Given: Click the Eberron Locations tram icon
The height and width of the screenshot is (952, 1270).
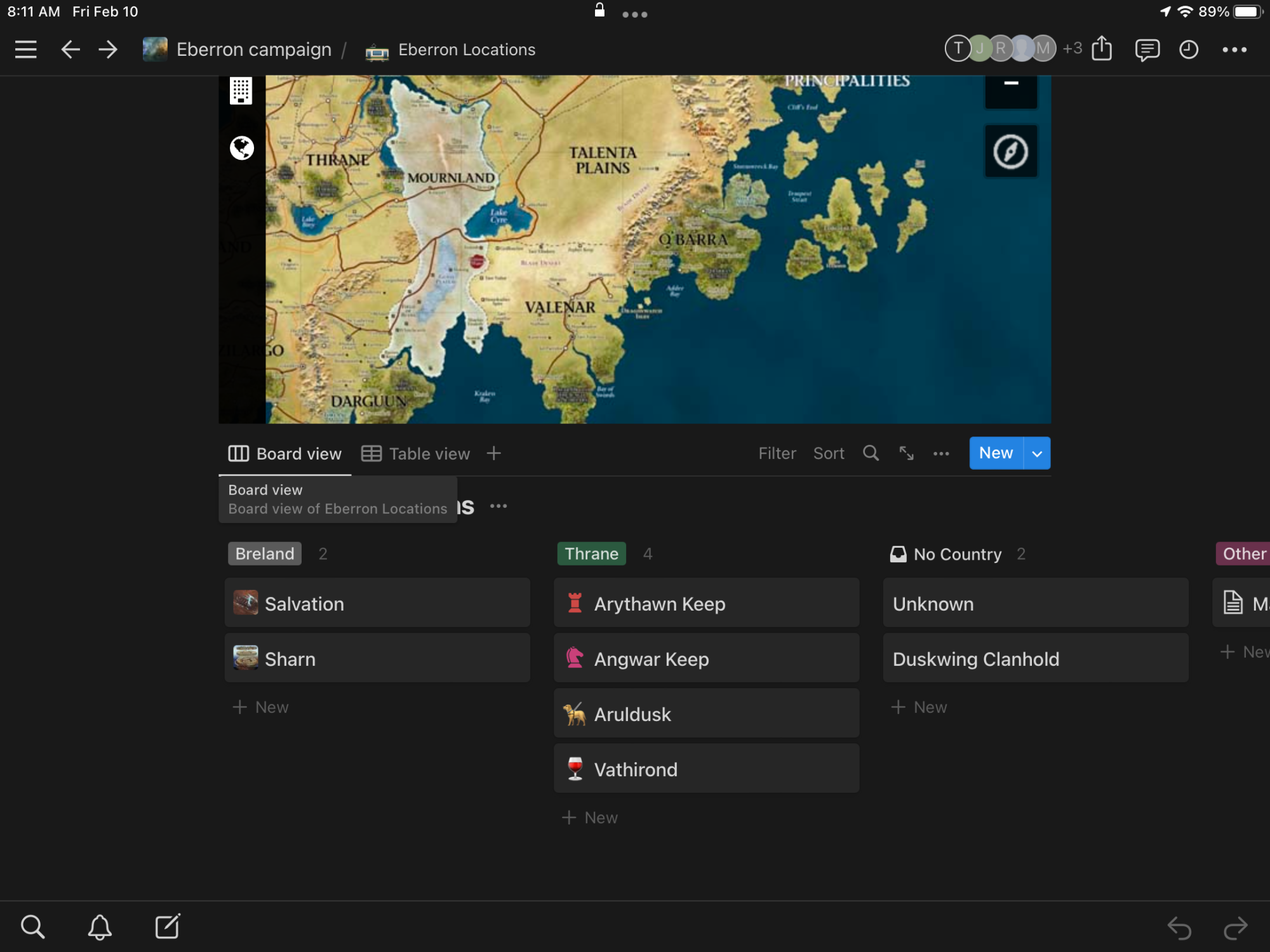Looking at the screenshot, I should click(x=377, y=51).
